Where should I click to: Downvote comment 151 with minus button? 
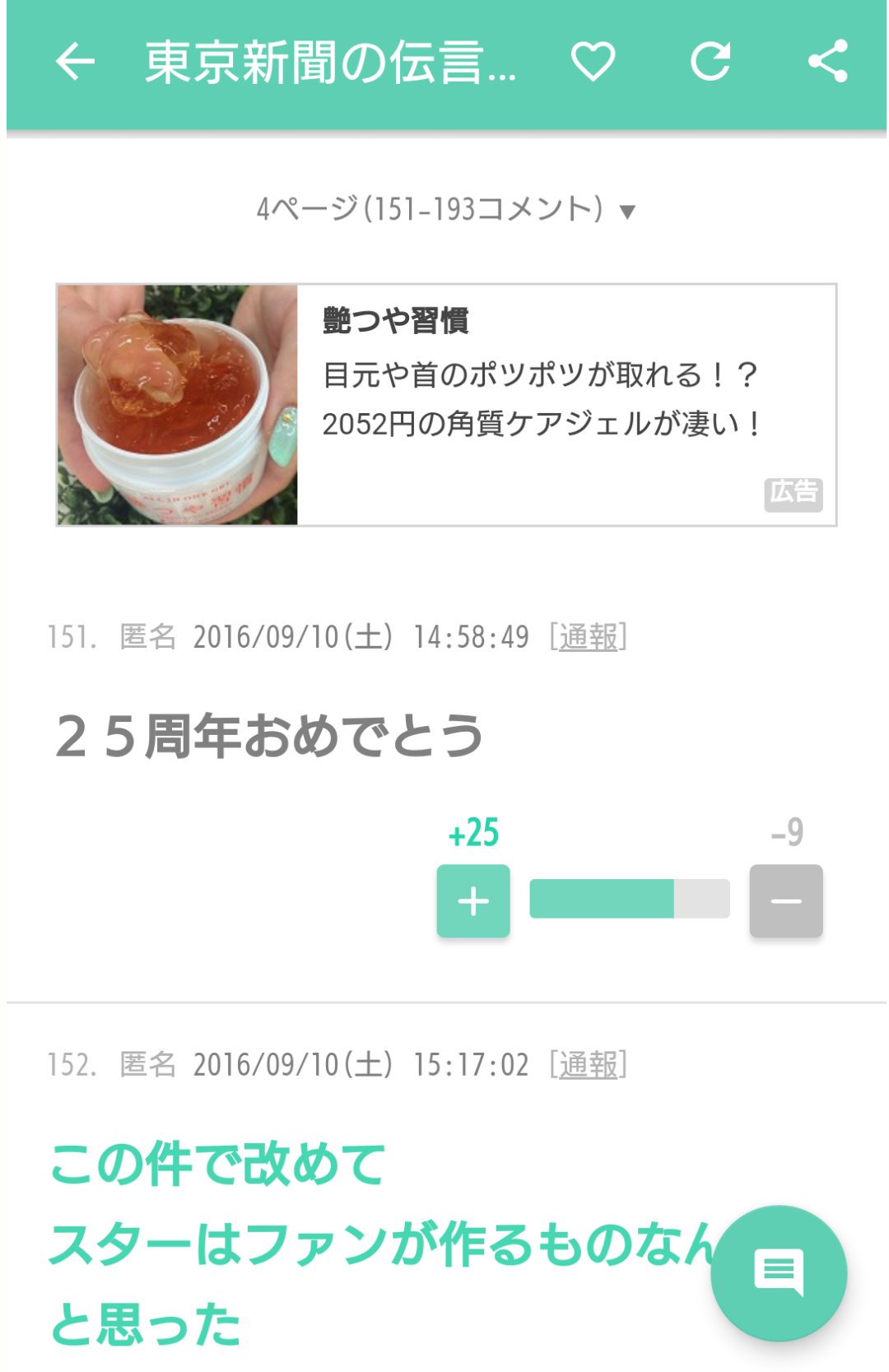[786, 901]
